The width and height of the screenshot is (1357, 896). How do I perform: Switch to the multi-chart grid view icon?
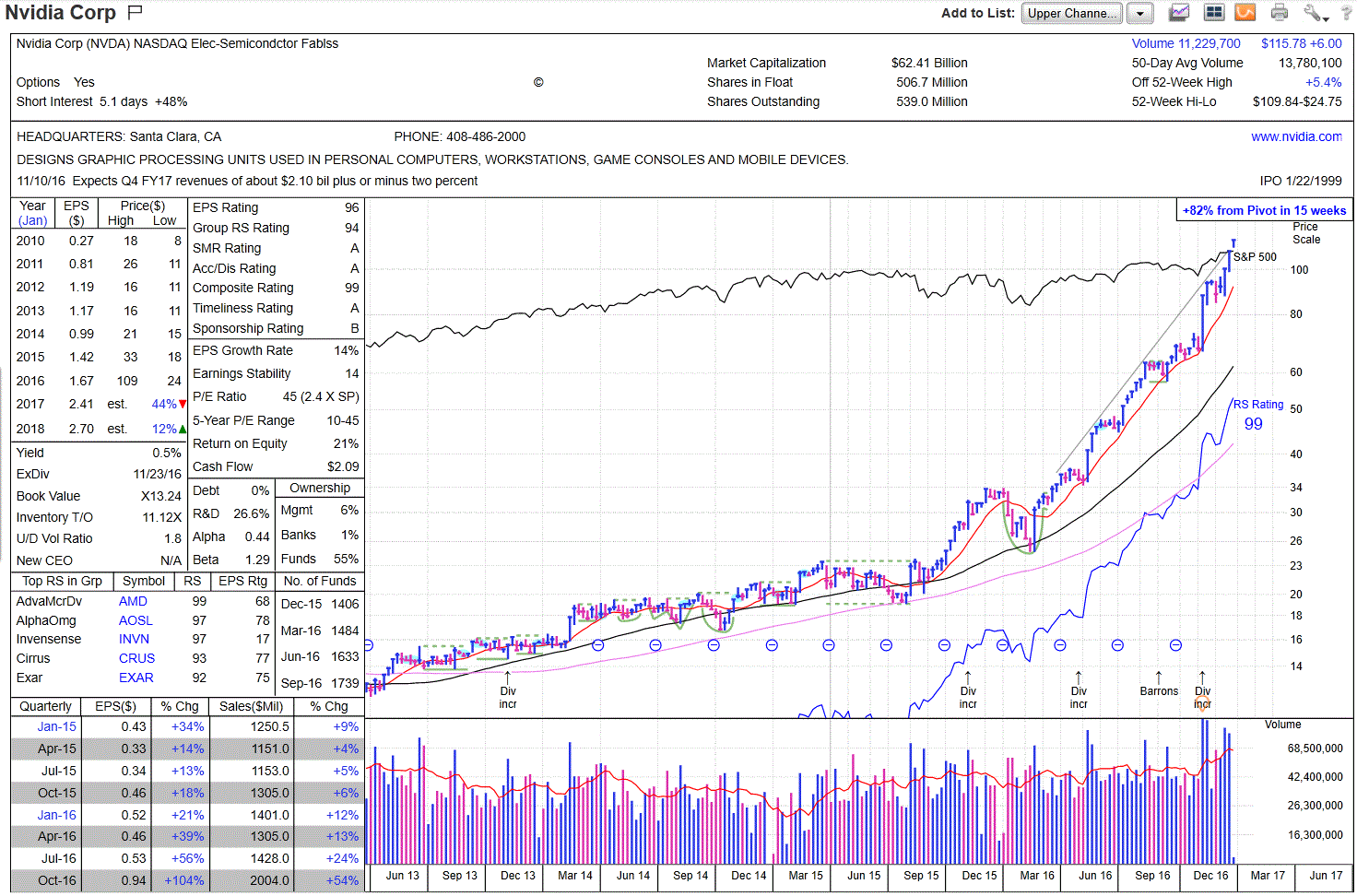[x=1214, y=13]
